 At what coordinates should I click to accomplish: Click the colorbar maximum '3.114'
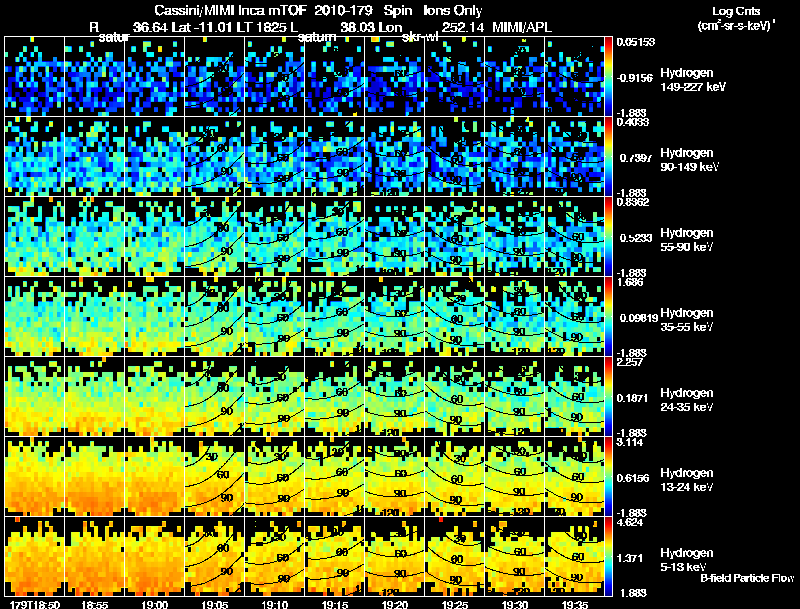point(631,442)
